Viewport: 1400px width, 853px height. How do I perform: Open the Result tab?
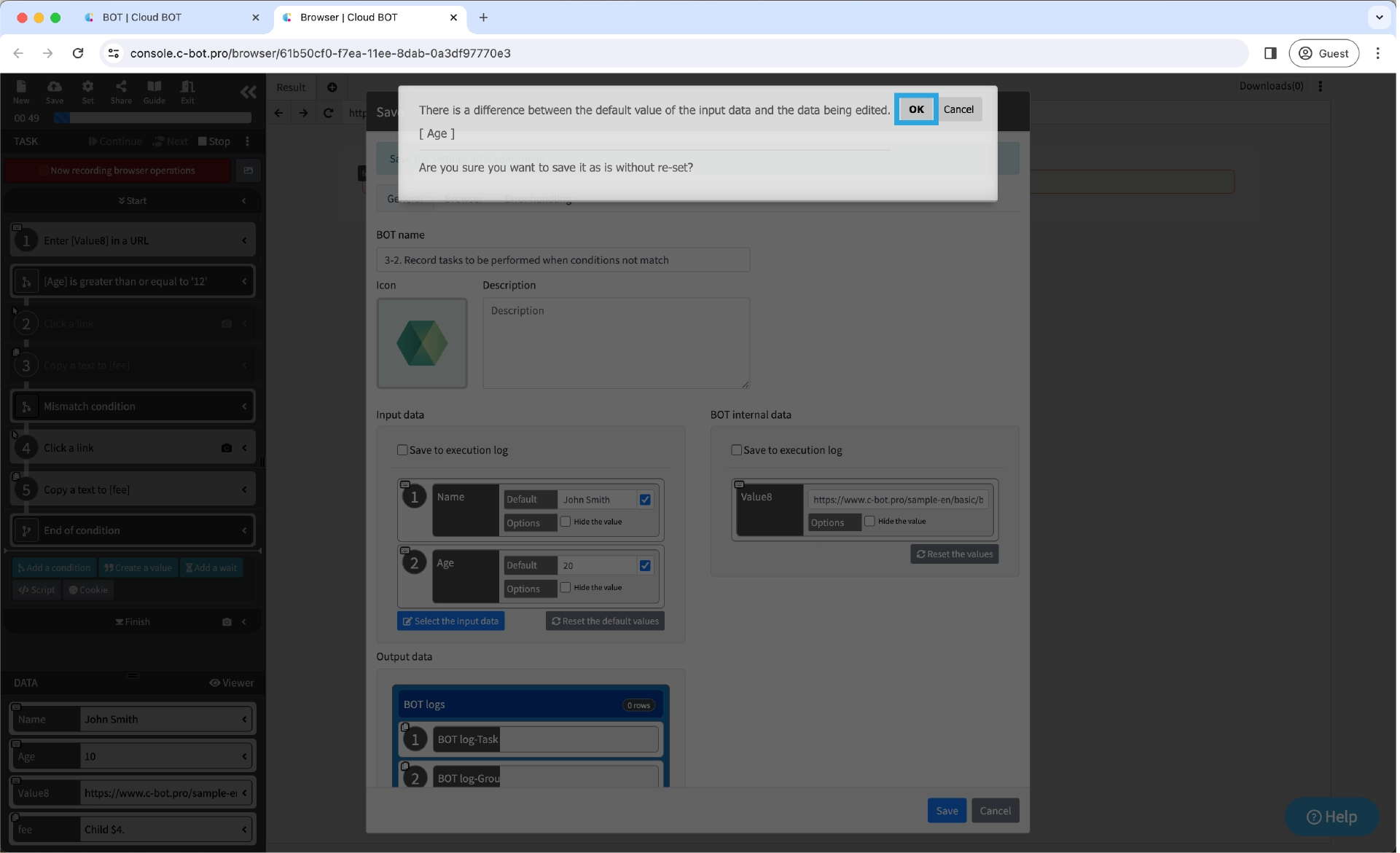coord(291,87)
